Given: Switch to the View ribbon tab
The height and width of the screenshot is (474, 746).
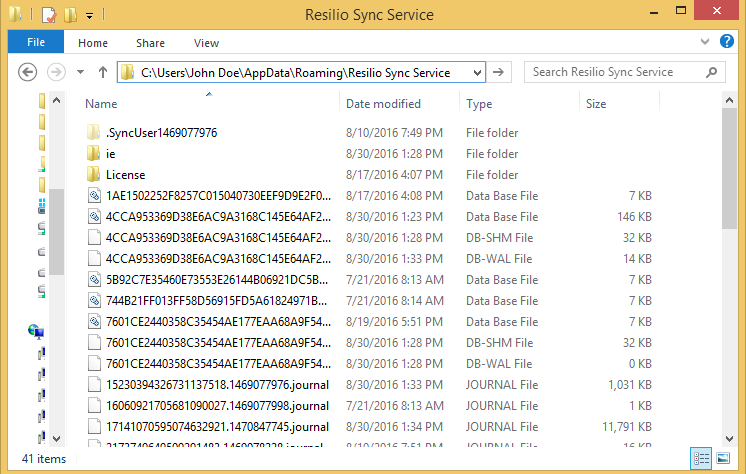Looking at the screenshot, I should (206, 43).
